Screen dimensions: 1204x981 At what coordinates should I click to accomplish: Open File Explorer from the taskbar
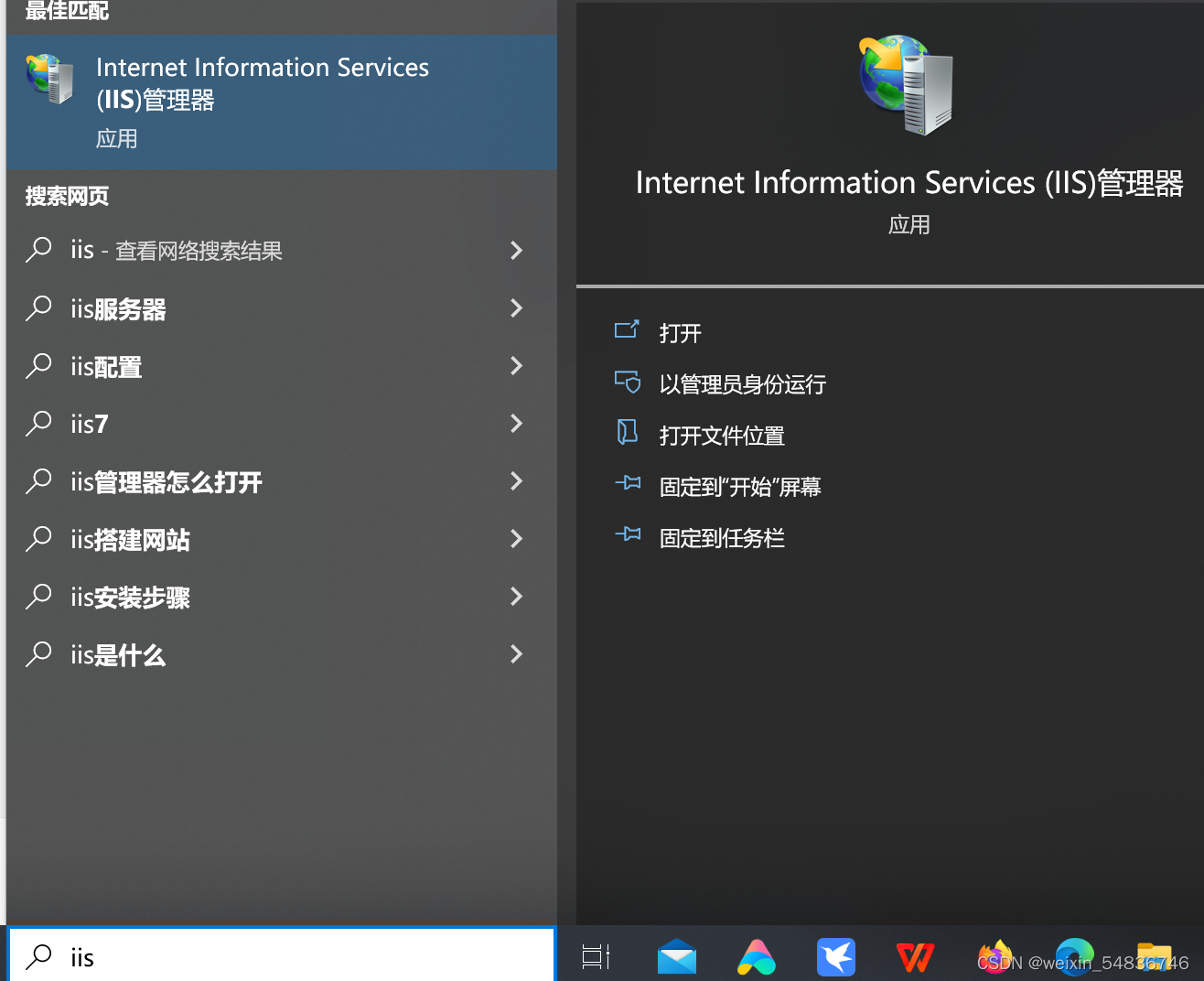tap(1155, 957)
